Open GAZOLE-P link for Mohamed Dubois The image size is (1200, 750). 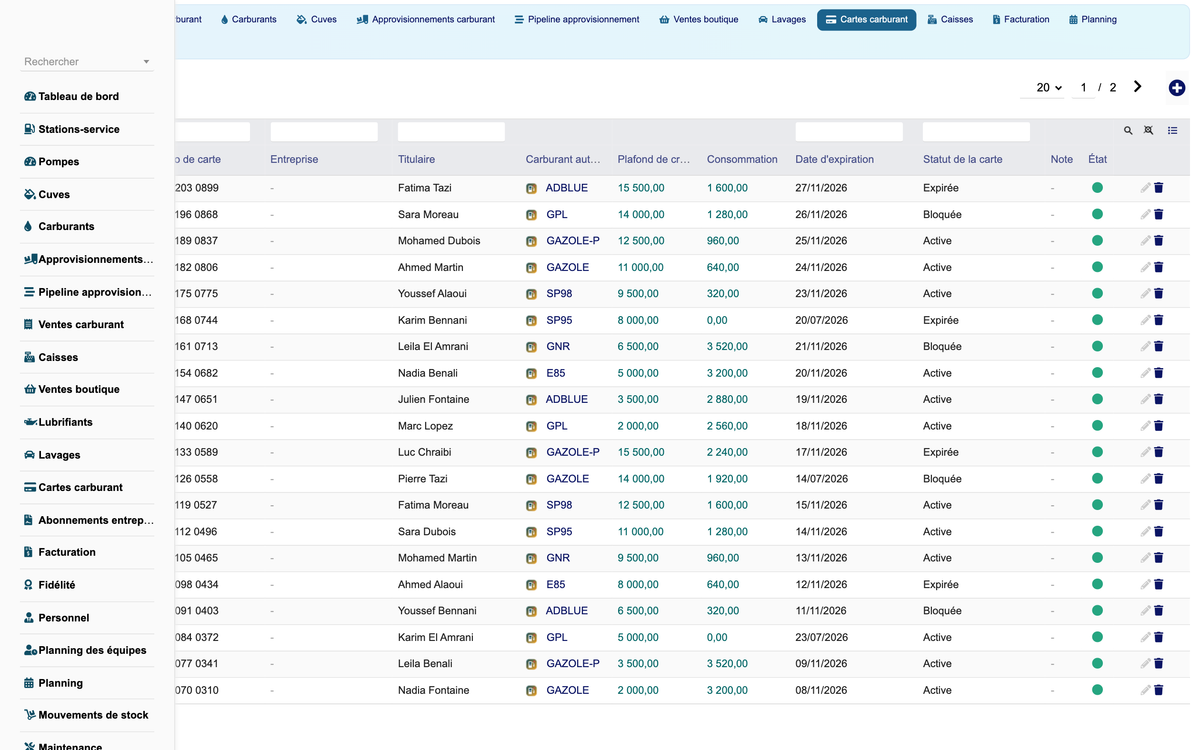[x=573, y=241]
